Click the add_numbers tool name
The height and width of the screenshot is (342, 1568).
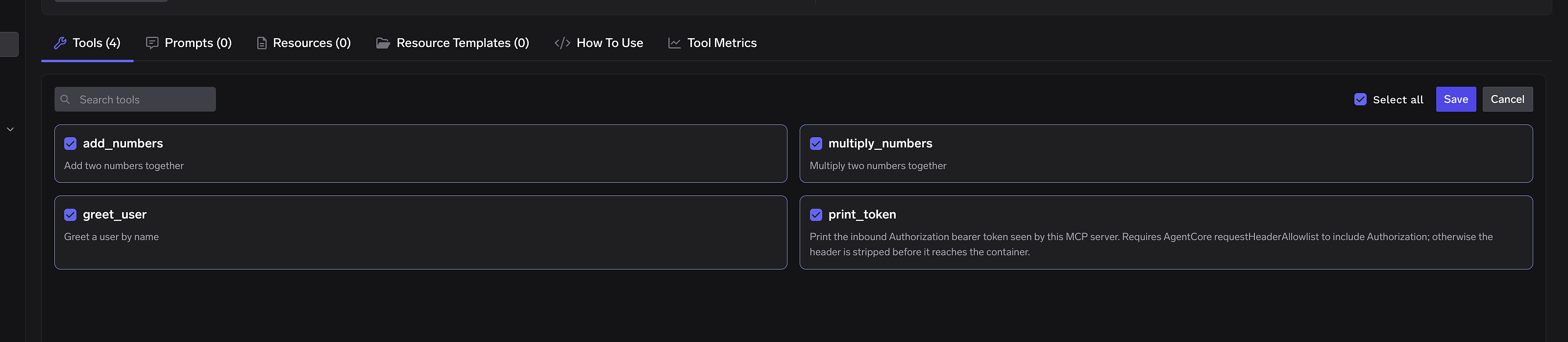click(123, 144)
